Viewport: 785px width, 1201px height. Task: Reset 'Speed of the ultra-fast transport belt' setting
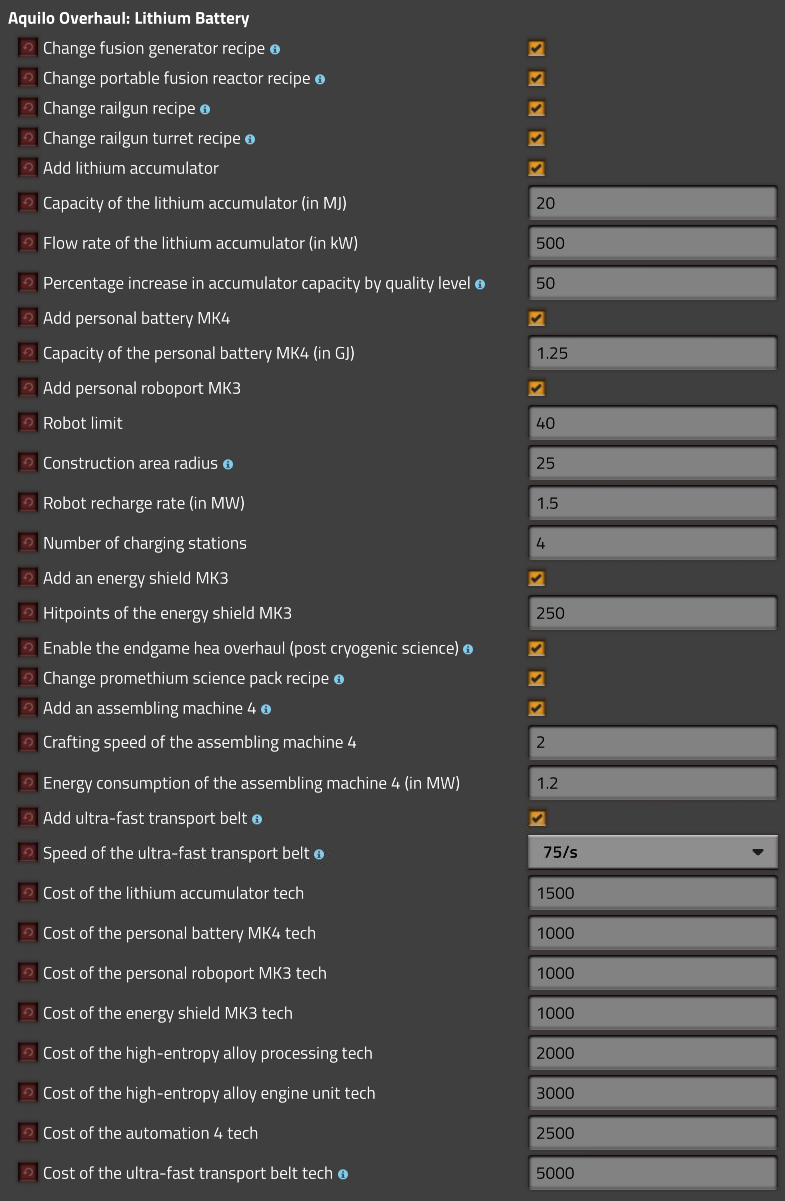coord(27,853)
